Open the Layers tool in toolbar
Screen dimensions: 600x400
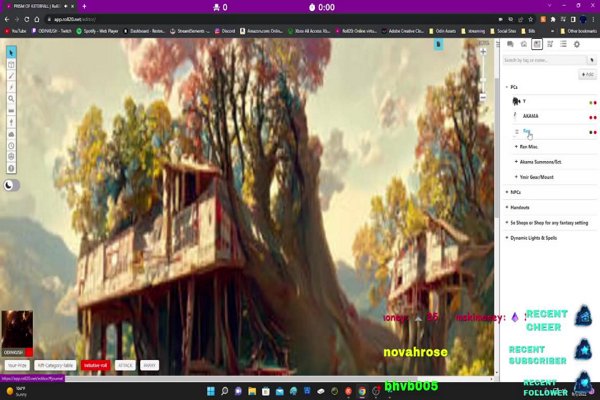[11, 64]
